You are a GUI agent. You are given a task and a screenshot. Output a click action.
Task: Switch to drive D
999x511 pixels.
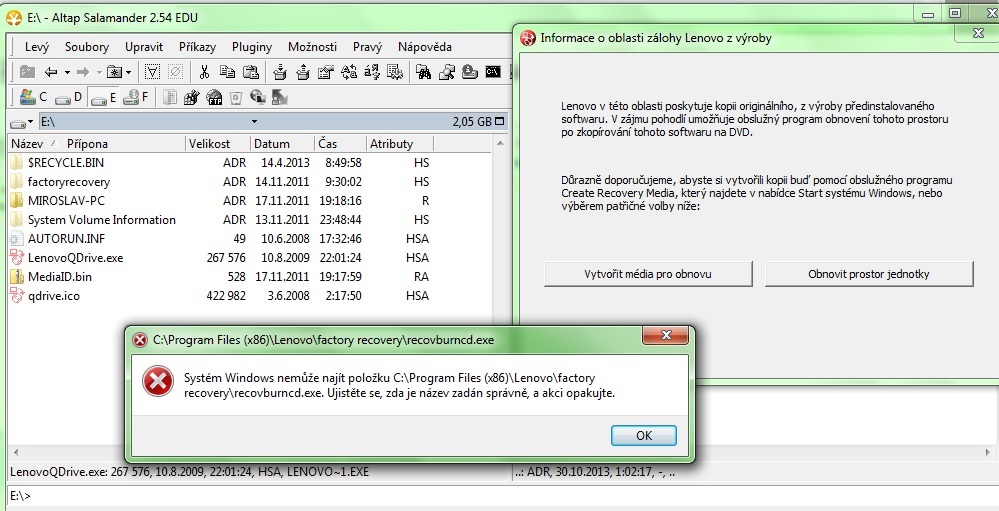68,97
